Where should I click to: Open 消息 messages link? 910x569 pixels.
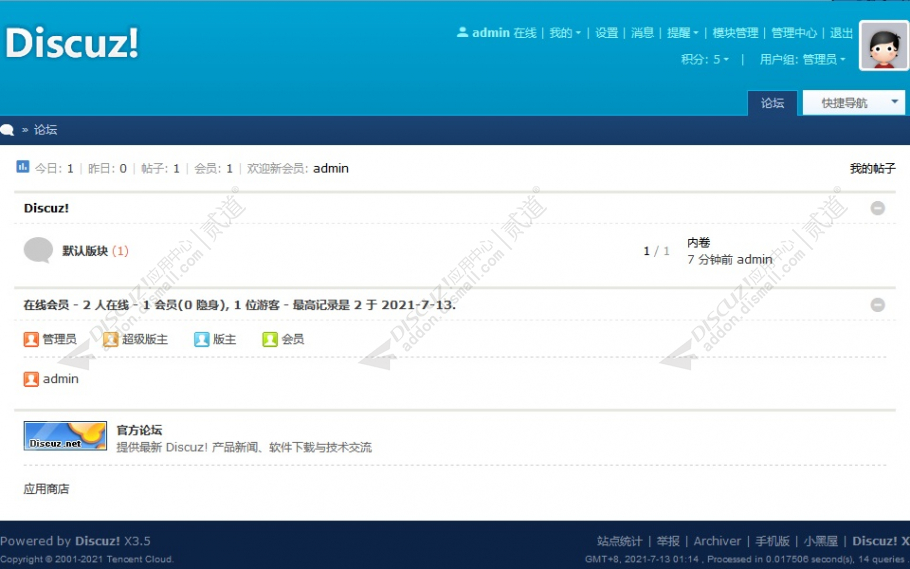pos(642,33)
